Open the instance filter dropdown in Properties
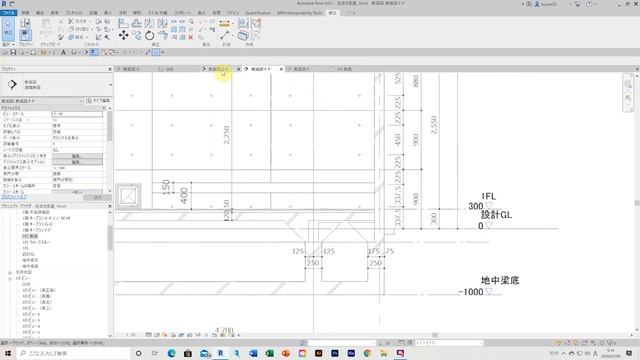640x360 pixels. point(42,101)
